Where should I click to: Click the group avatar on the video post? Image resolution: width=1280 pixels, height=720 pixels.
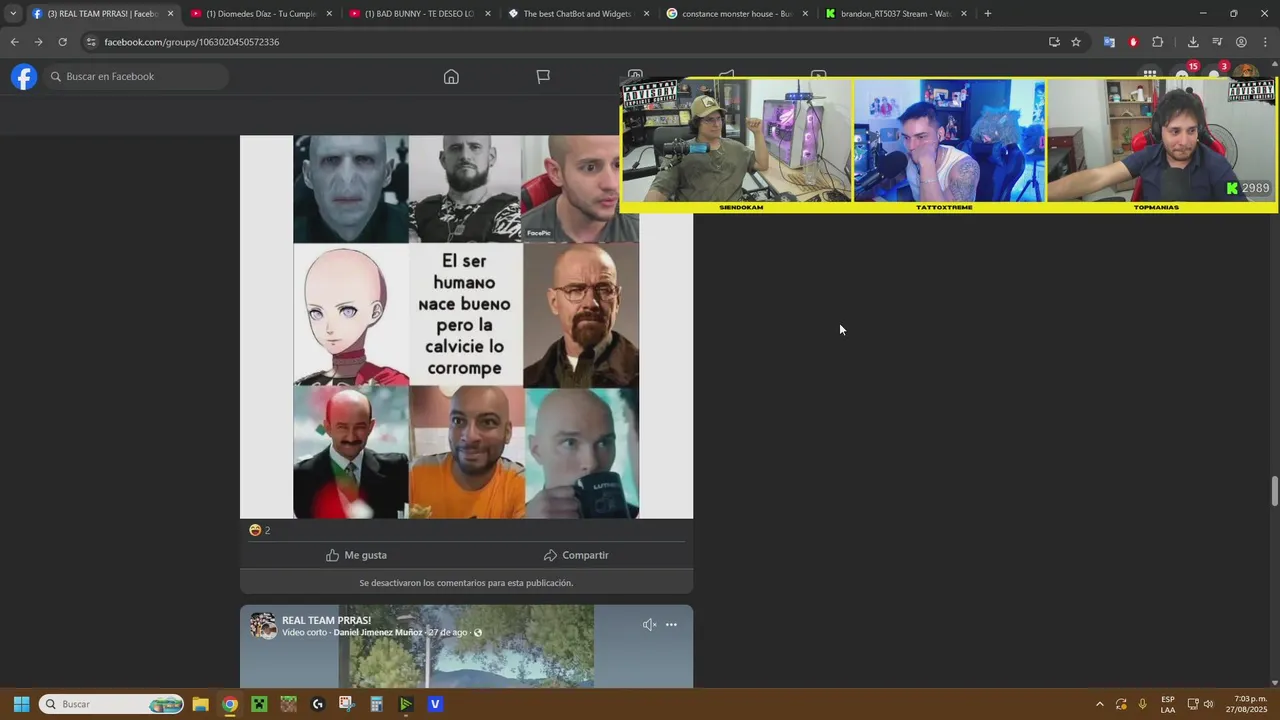pos(263,626)
